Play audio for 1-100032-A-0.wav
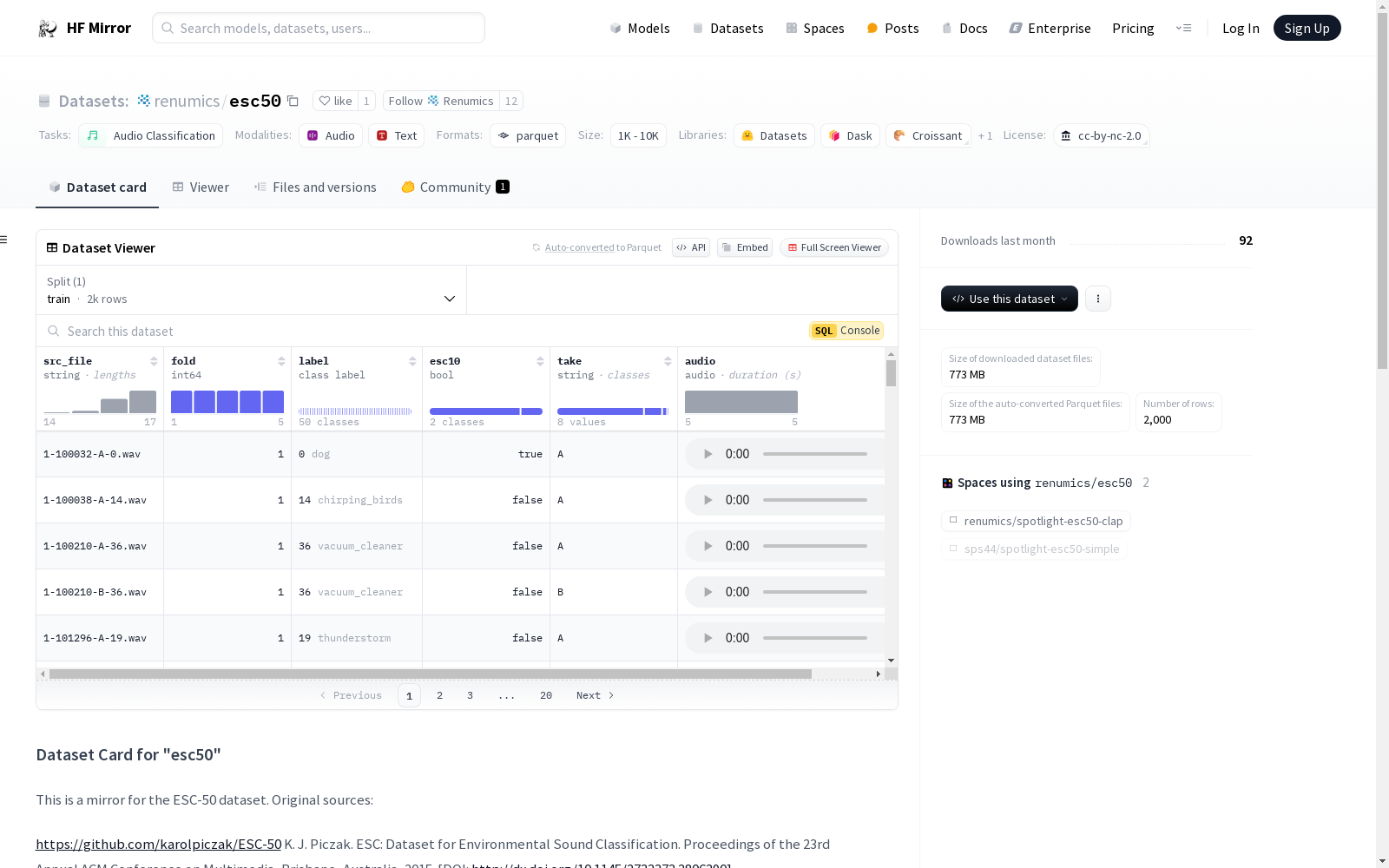This screenshot has width=1389, height=868. pos(708,454)
